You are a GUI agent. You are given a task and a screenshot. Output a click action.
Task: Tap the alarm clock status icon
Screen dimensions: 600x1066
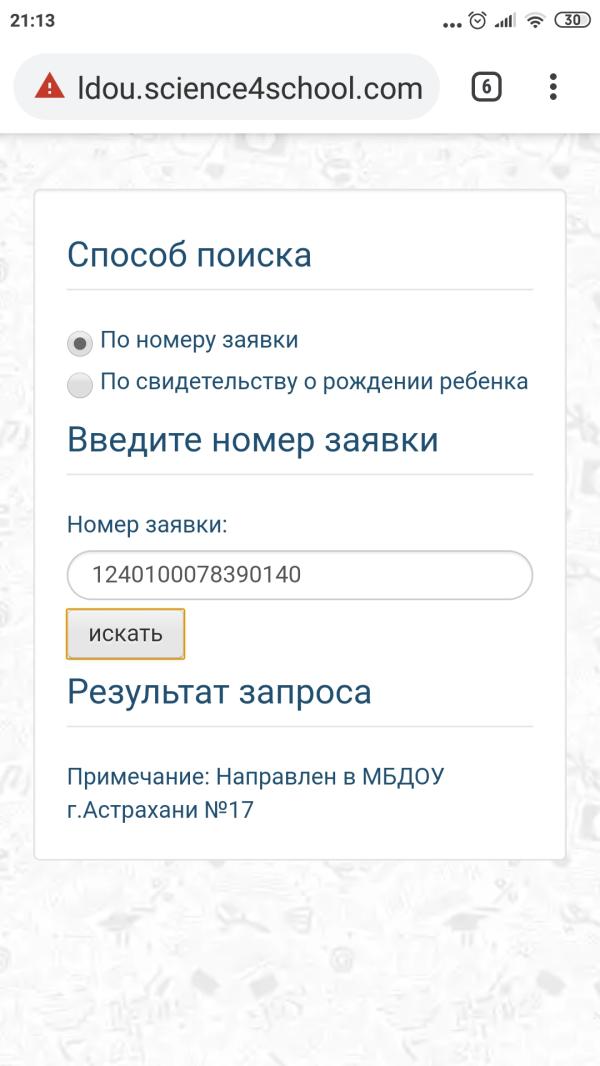pos(478,21)
